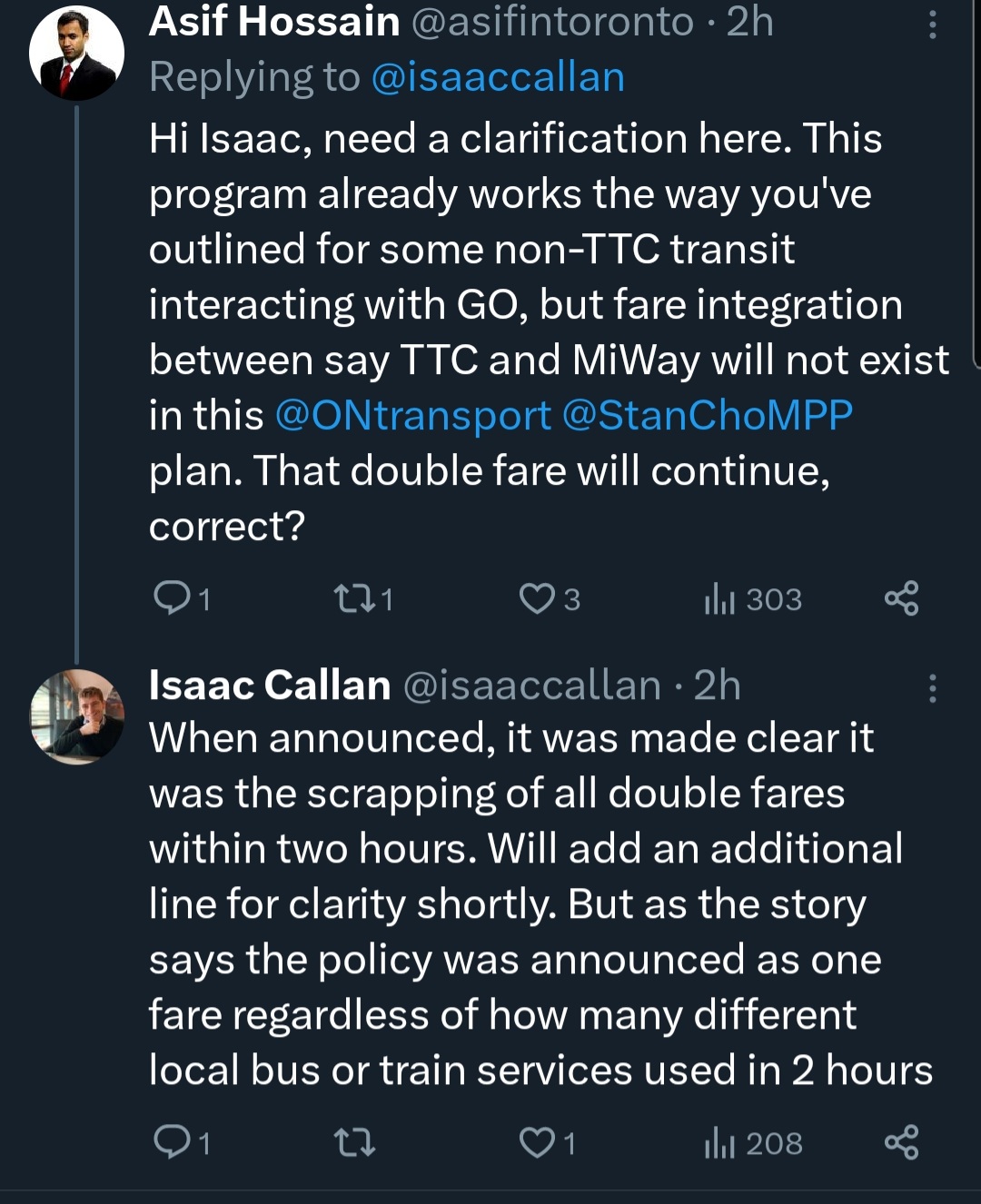Open the @ONtransport mention link
Image resolution: width=981 pixels, height=1204 pixels.
[x=412, y=416]
